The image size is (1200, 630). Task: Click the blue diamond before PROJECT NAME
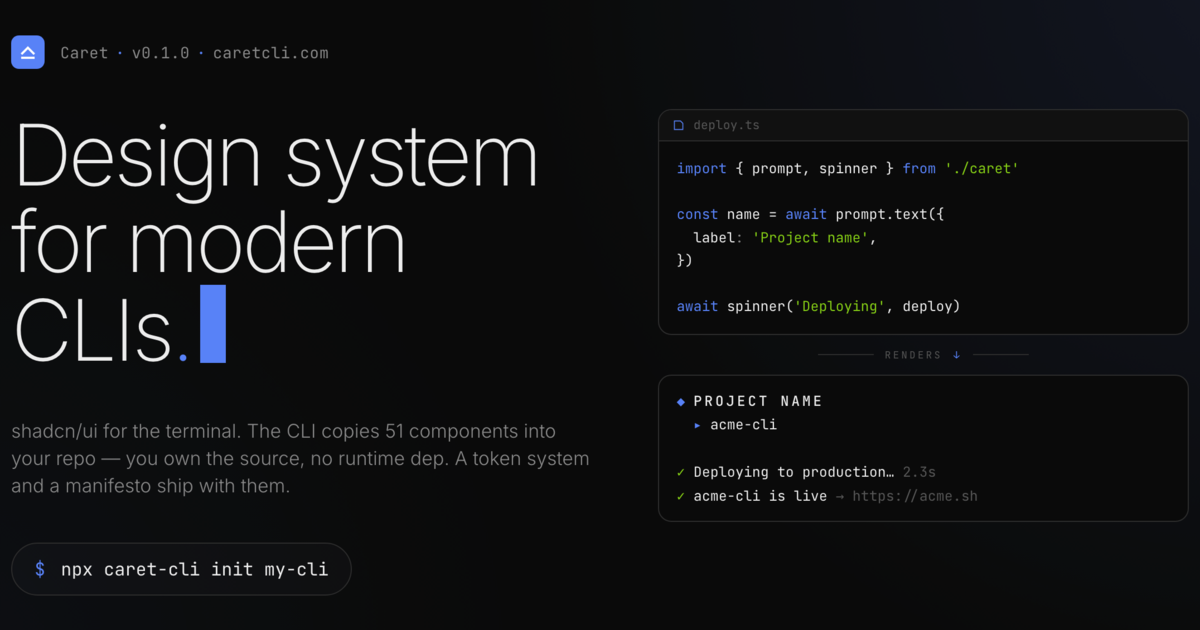tap(681, 401)
